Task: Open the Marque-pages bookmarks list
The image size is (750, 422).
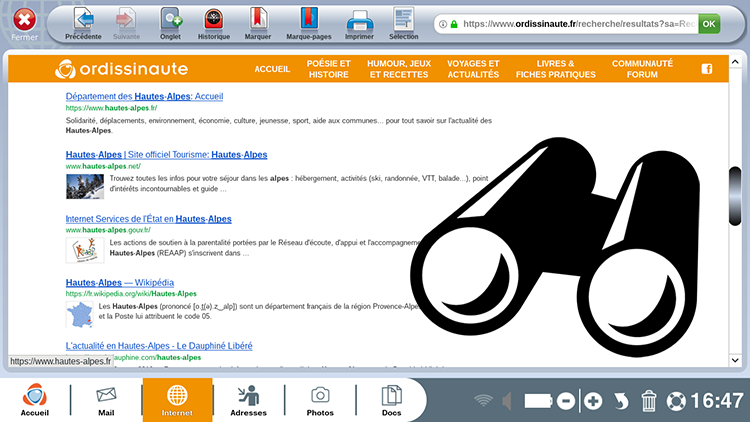Action: 309,24
